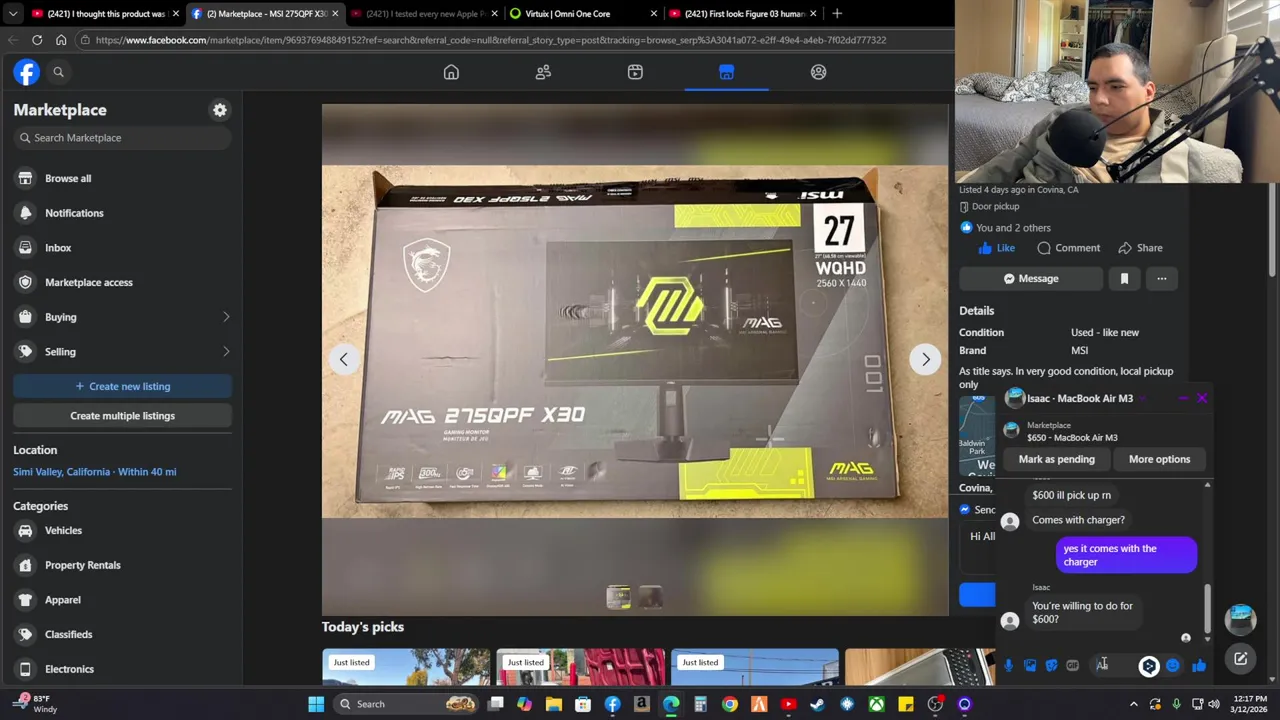Open Browse all in Marketplace
Viewport: 1280px width, 720px height.
[x=122, y=178]
